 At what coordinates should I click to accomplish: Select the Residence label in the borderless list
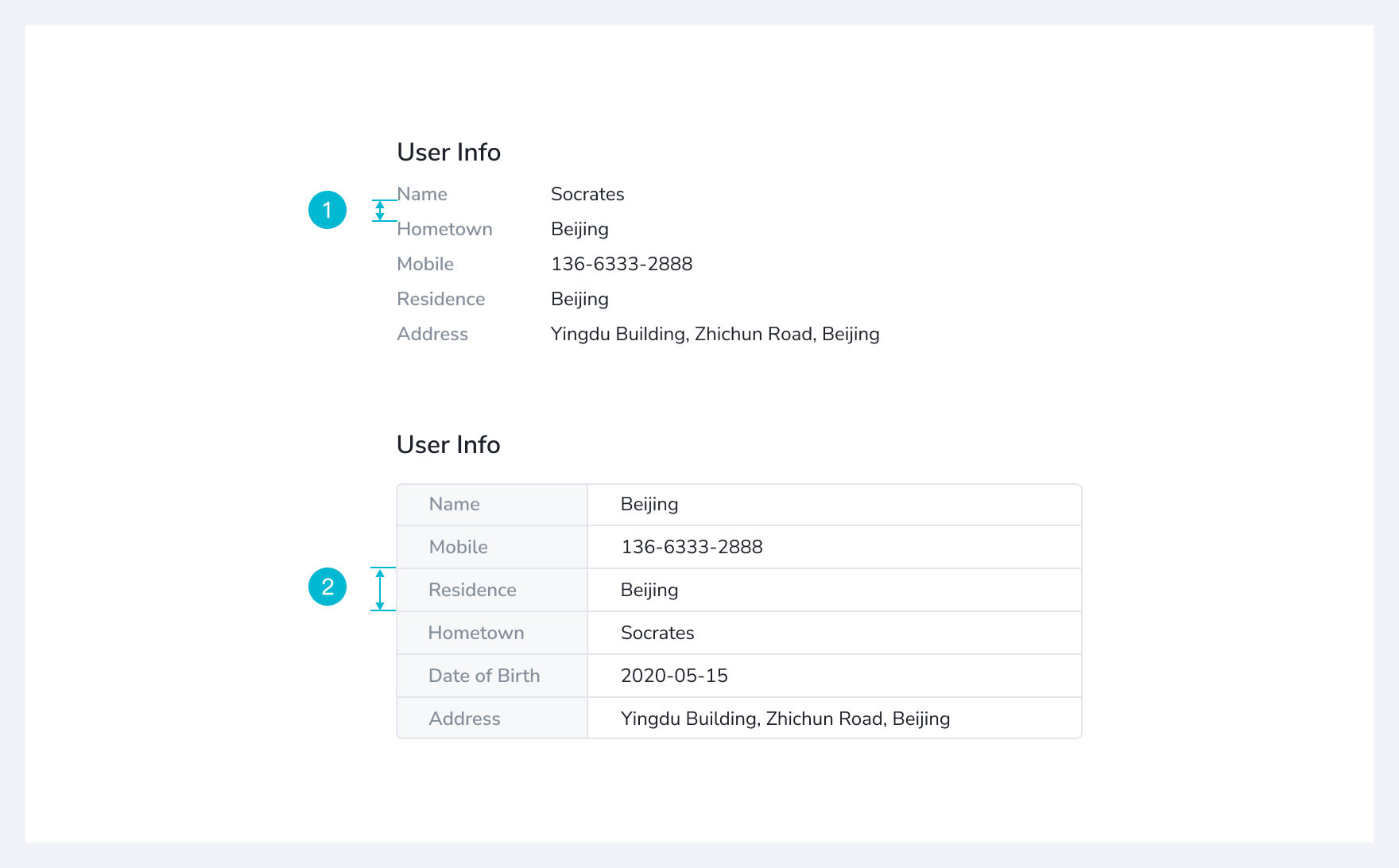[440, 299]
